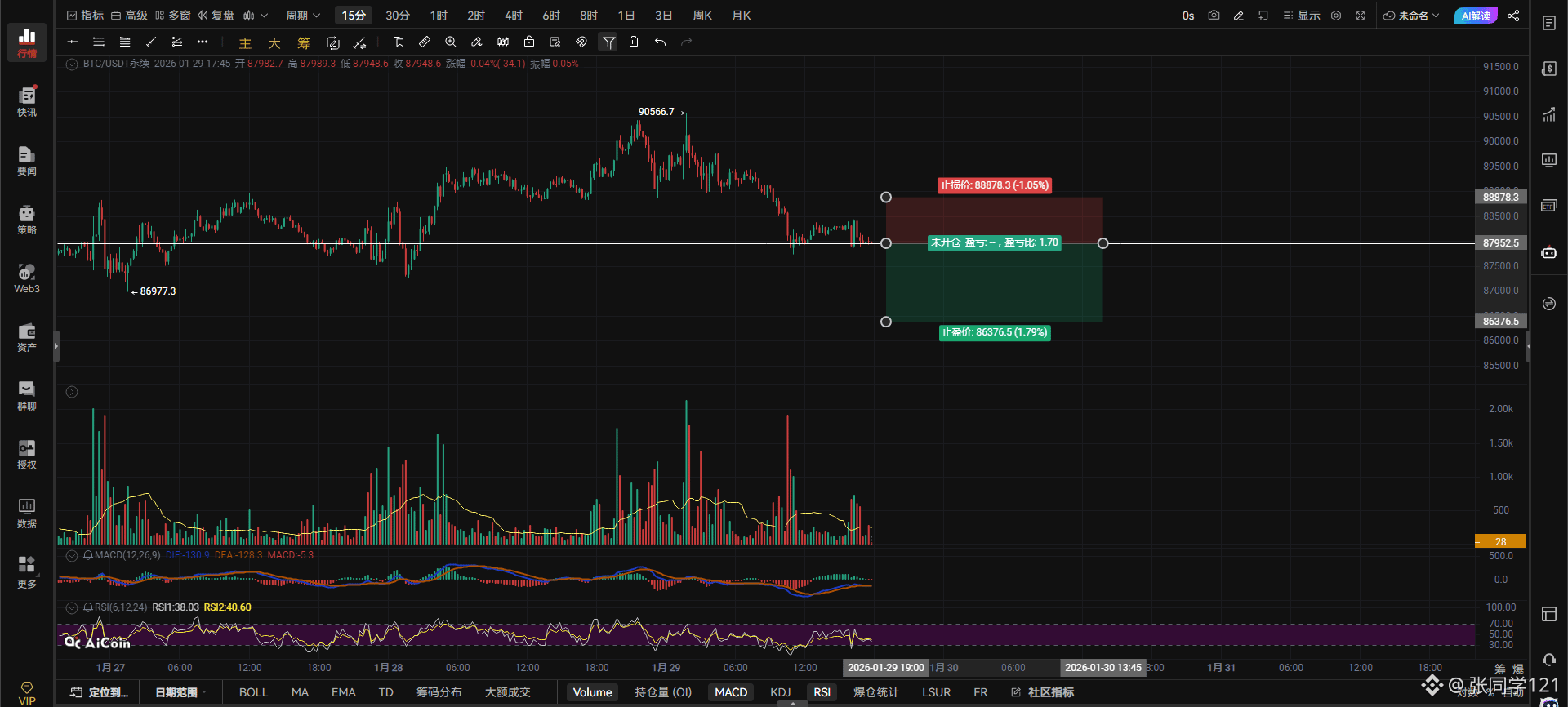Click the AI解读 button
This screenshot has width=1568, height=707.
click(x=1476, y=16)
